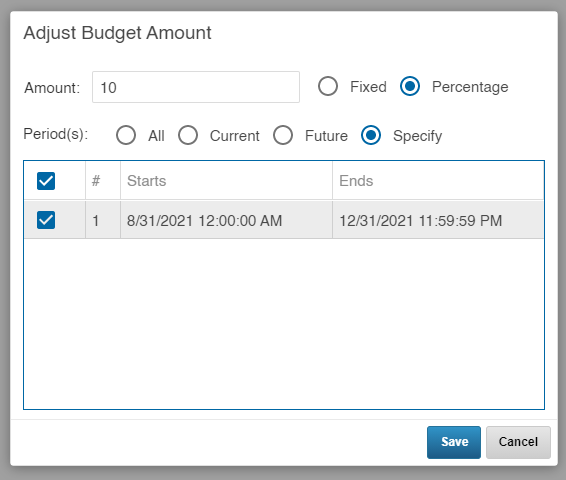
Task: Select the 12/31/2021 11:59:59 PM end cell
Action: [438, 220]
